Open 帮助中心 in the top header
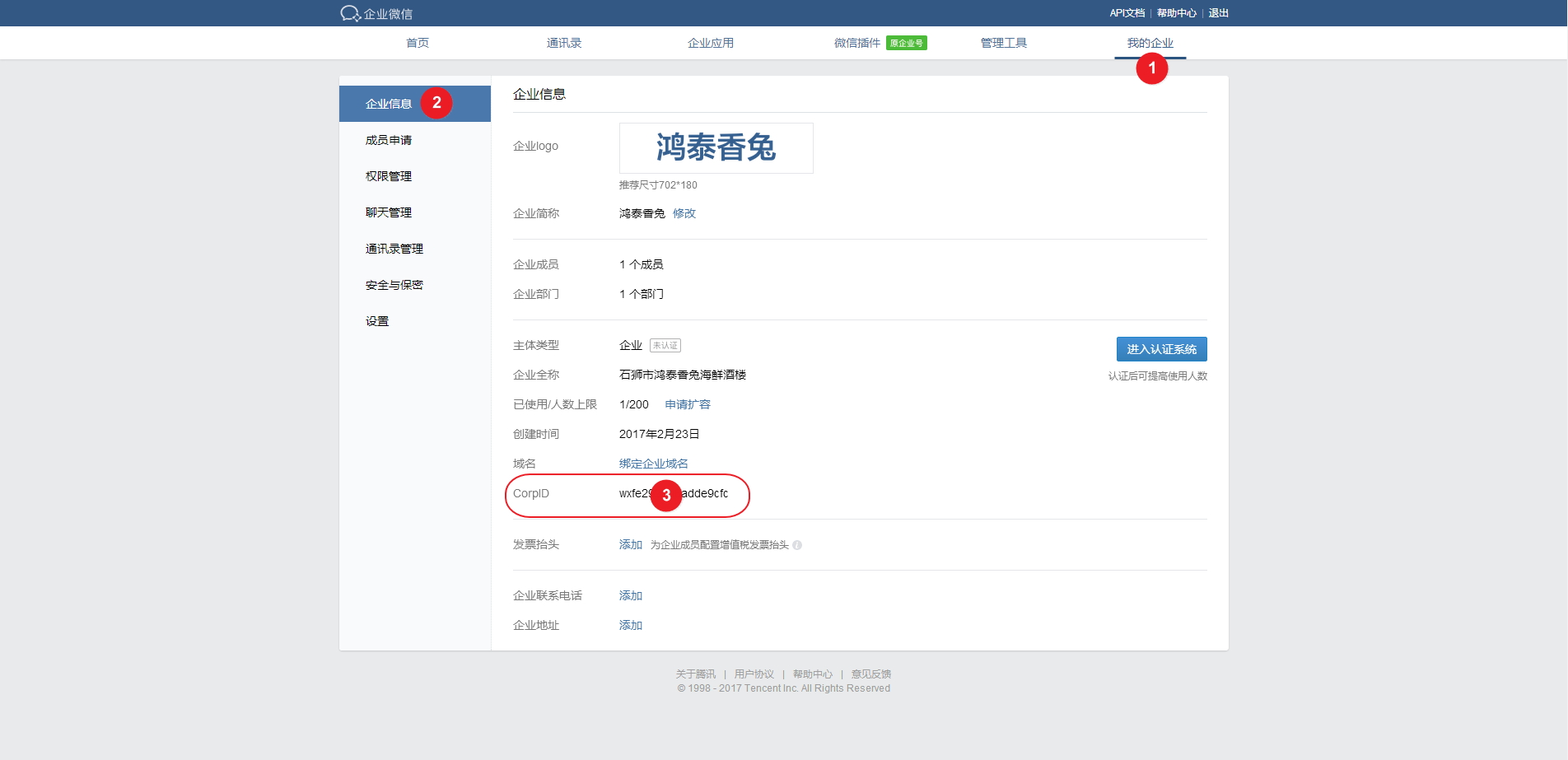This screenshot has height=760, width=1568. (1176, 13)
